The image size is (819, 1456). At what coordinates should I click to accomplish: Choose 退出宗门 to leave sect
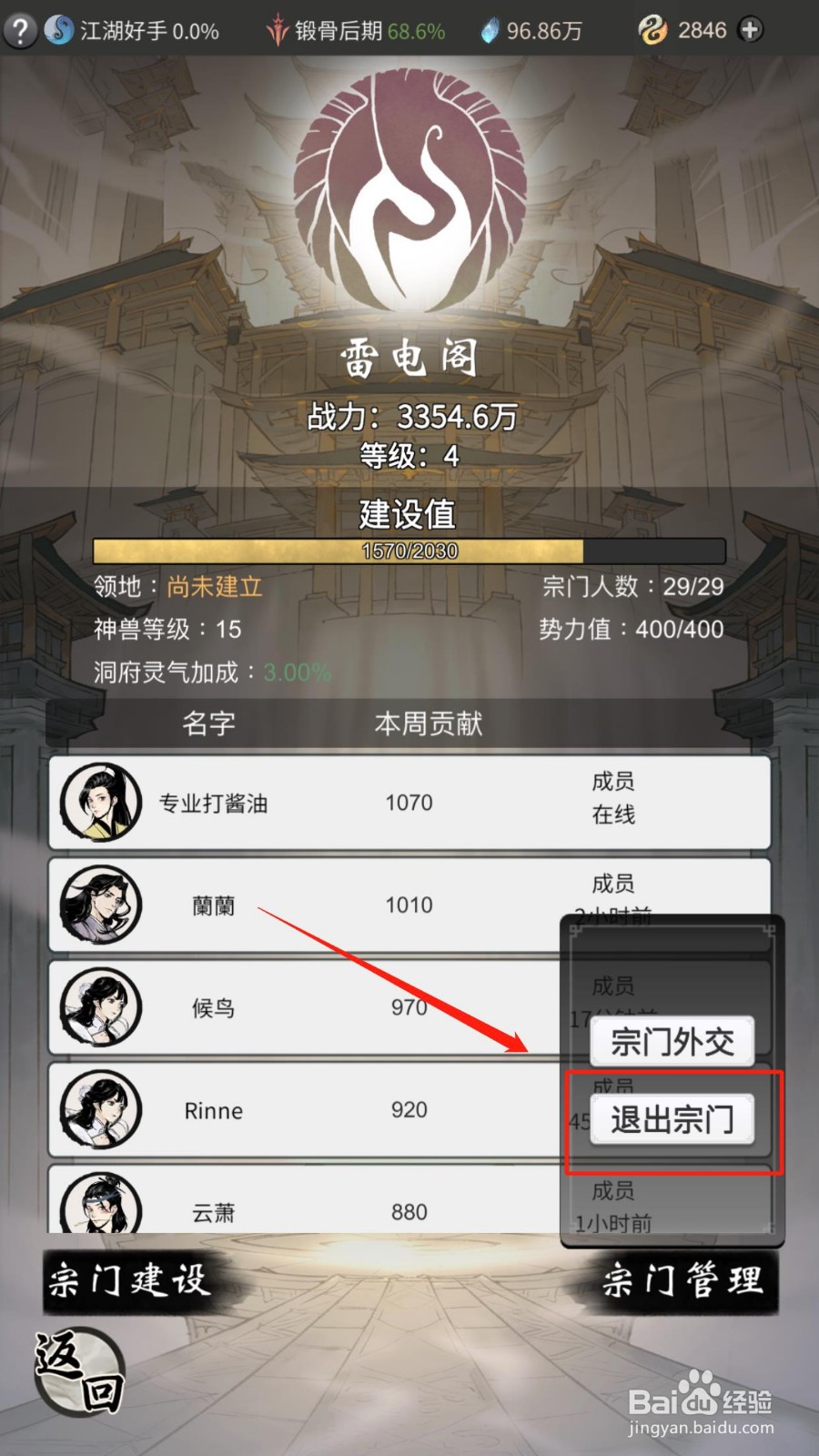[x=672, y=1119]
